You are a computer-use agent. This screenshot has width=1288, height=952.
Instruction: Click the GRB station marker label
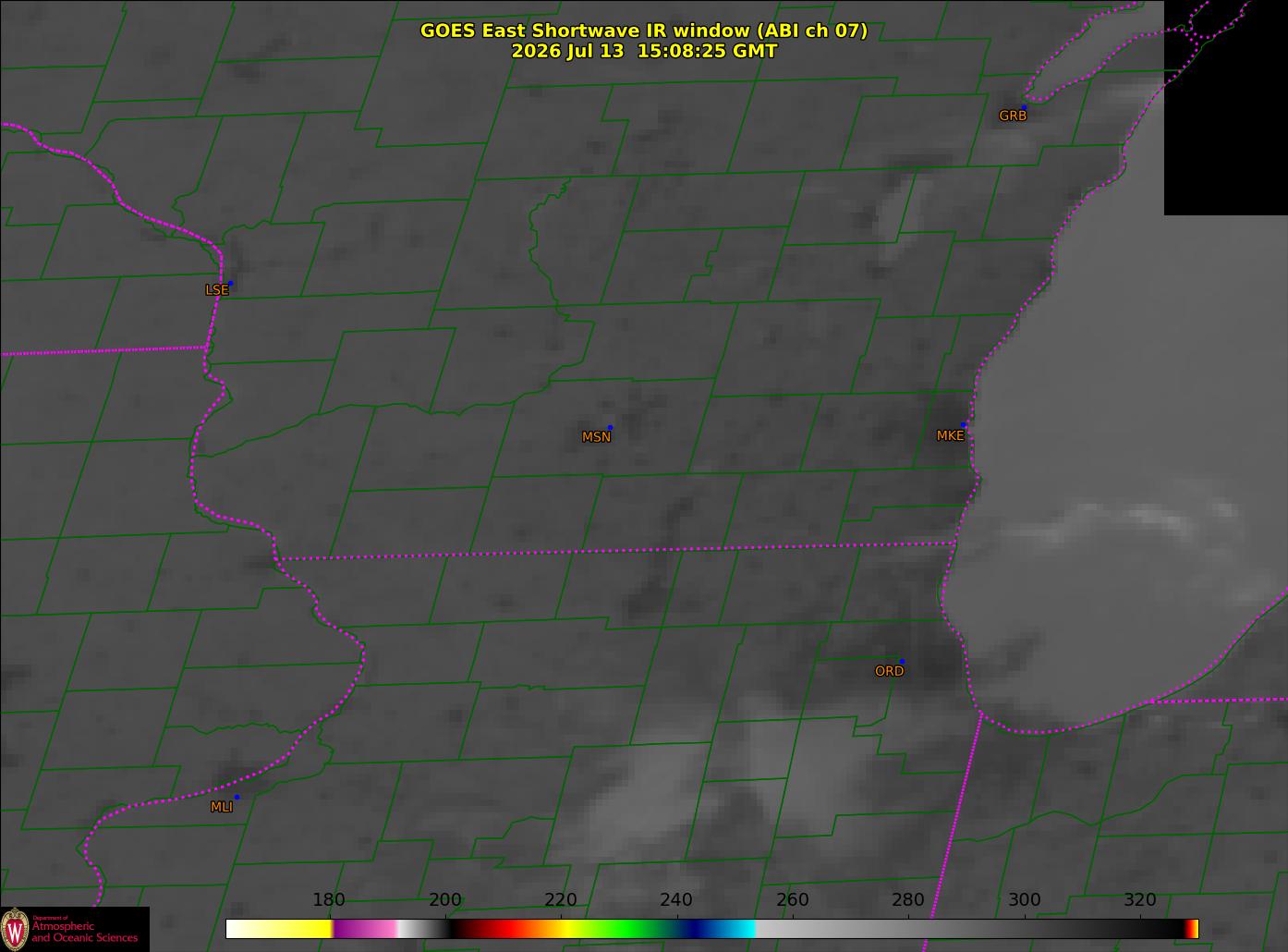tap(1013, 116)
